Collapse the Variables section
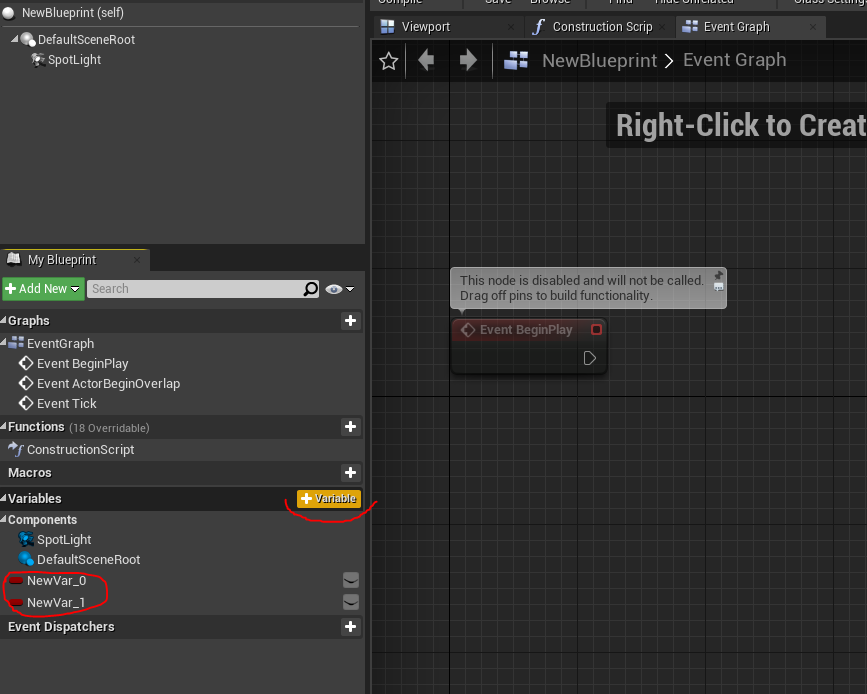This screenshot has height=694, width=867. 3,498
